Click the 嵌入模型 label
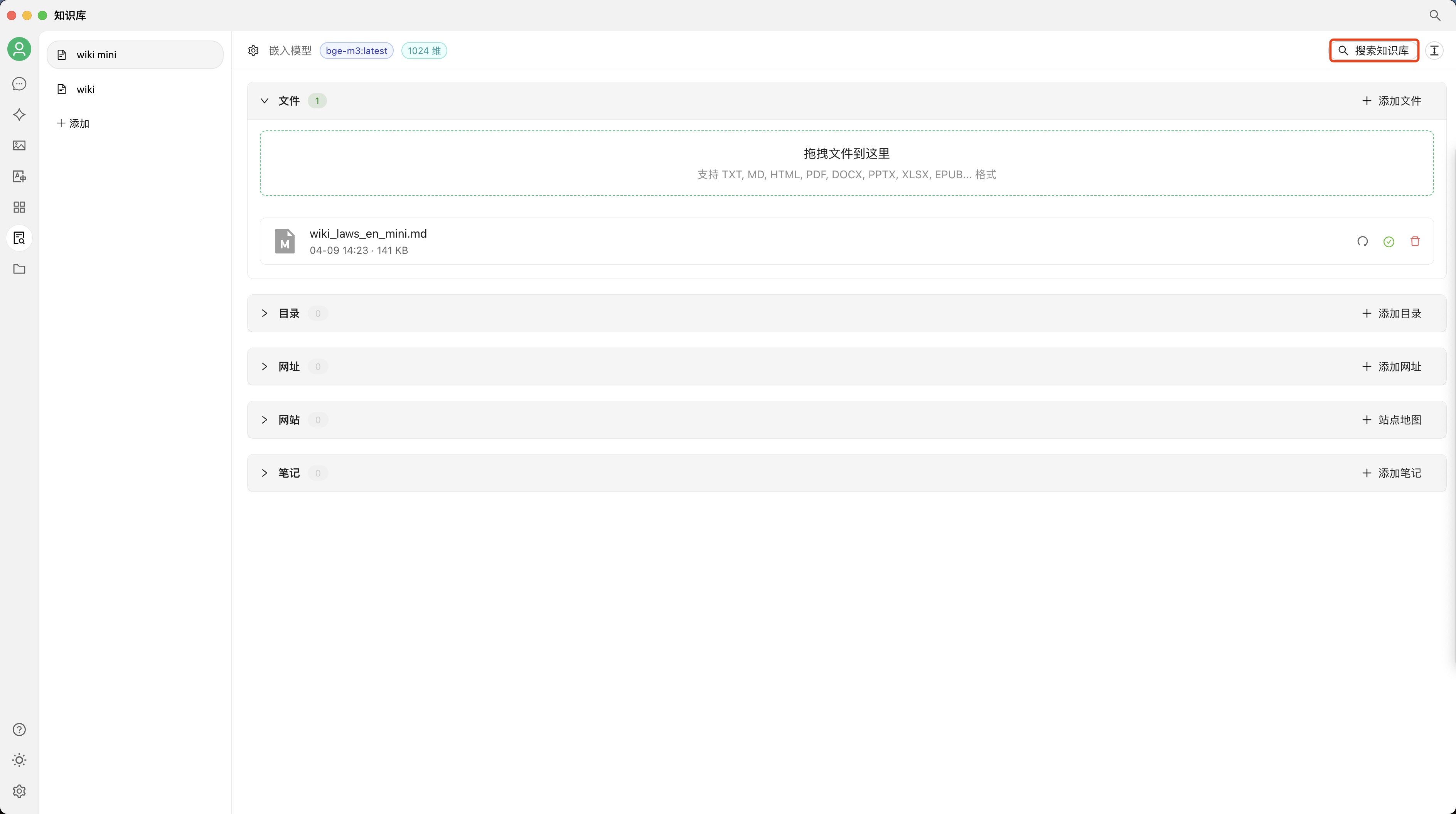 pos(290,51)
